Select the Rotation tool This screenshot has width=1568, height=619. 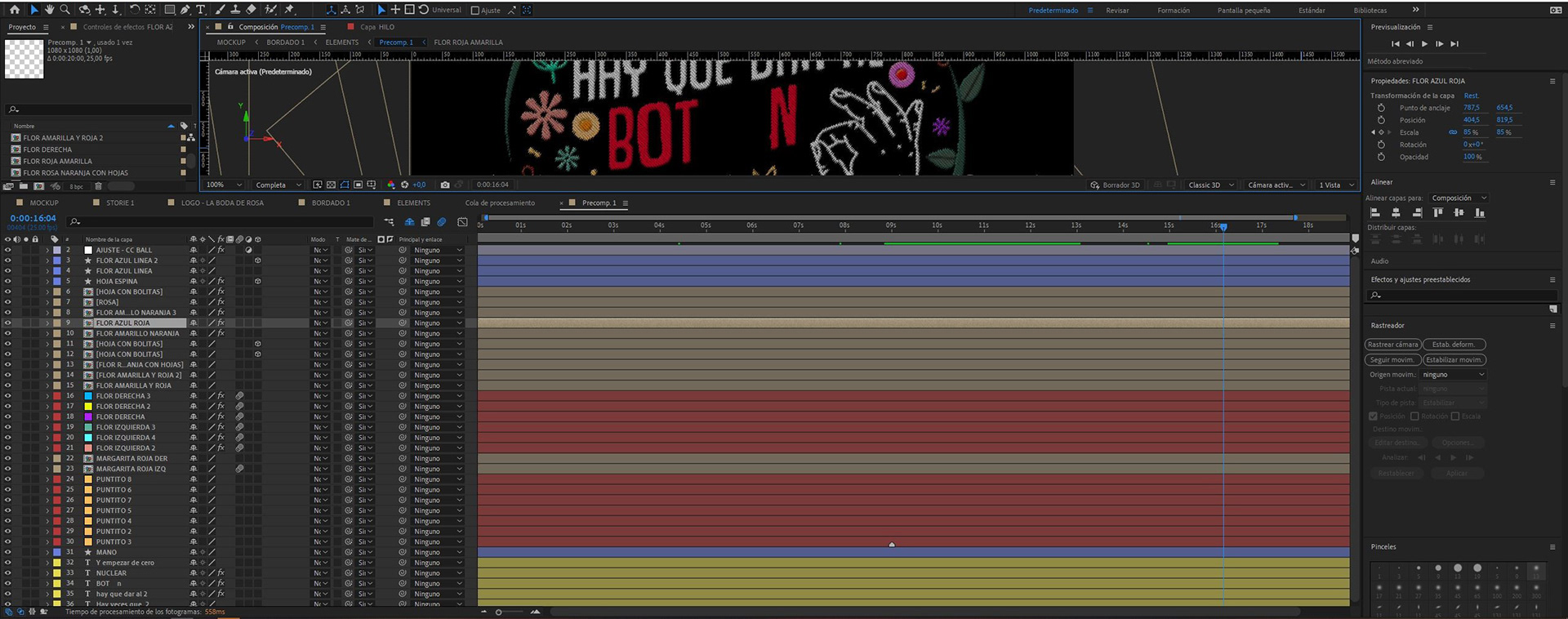click(135, 10)
